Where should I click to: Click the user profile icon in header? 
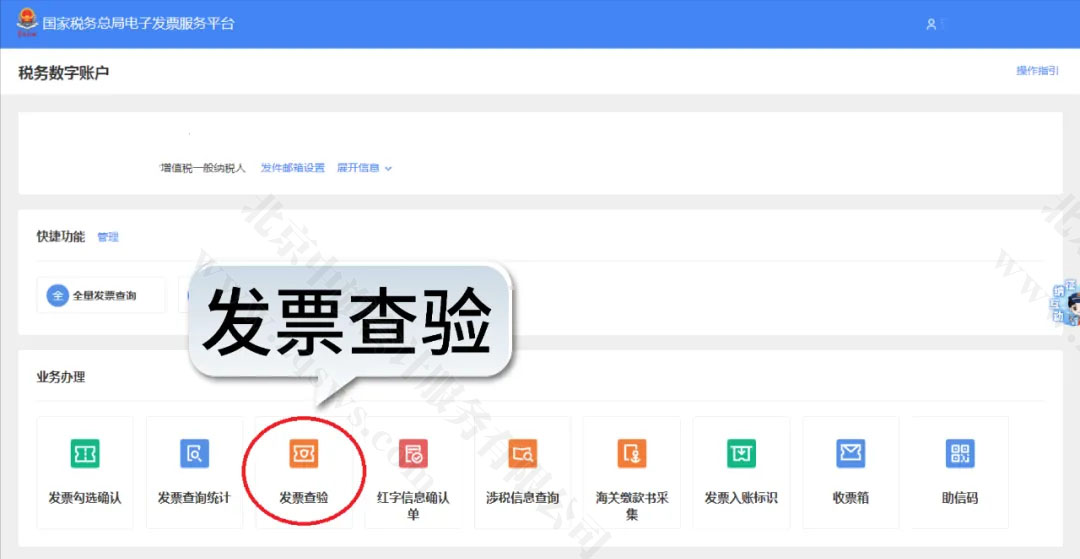coord(931,24)
